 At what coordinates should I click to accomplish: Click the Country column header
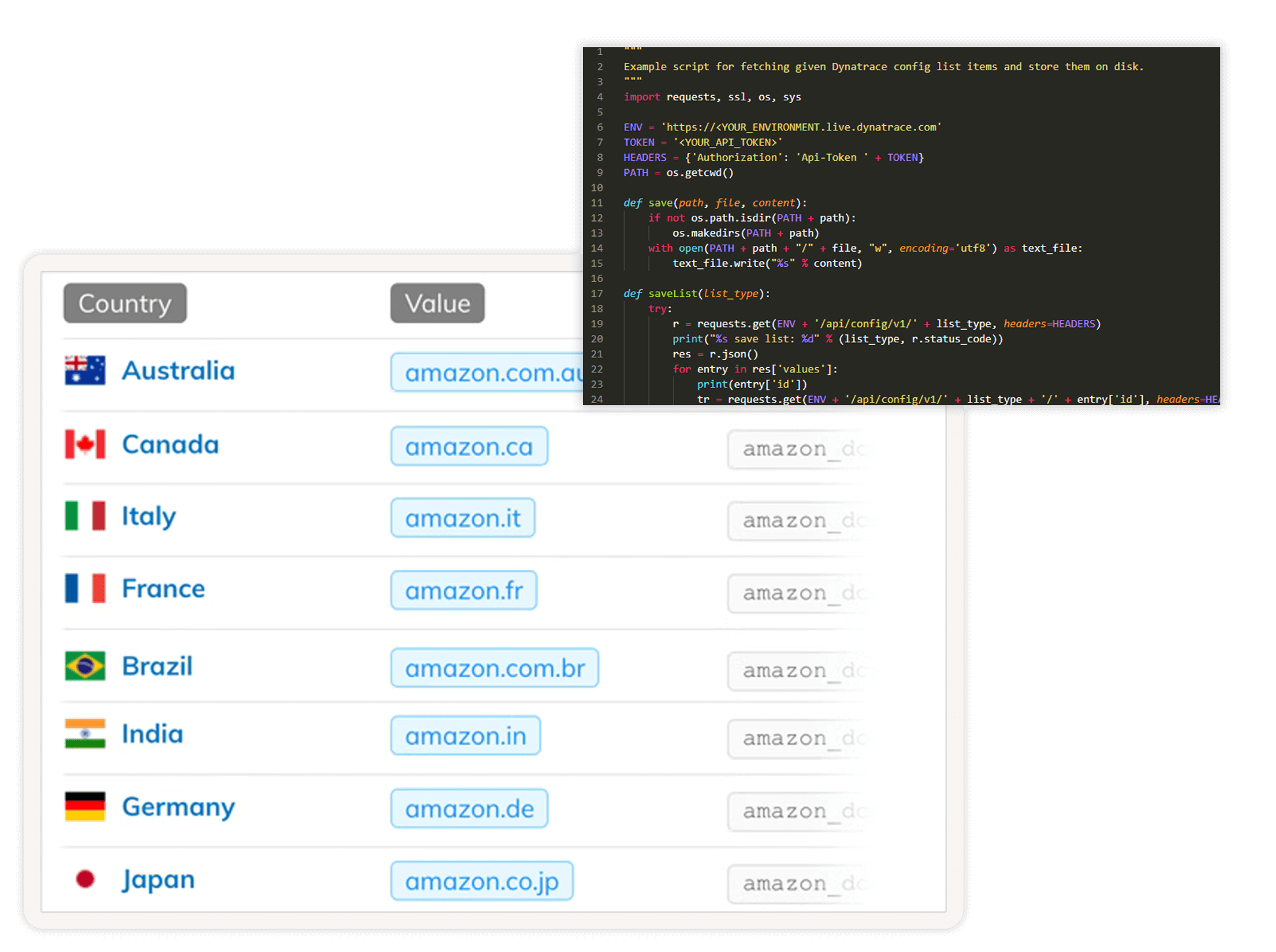point(125,303)
